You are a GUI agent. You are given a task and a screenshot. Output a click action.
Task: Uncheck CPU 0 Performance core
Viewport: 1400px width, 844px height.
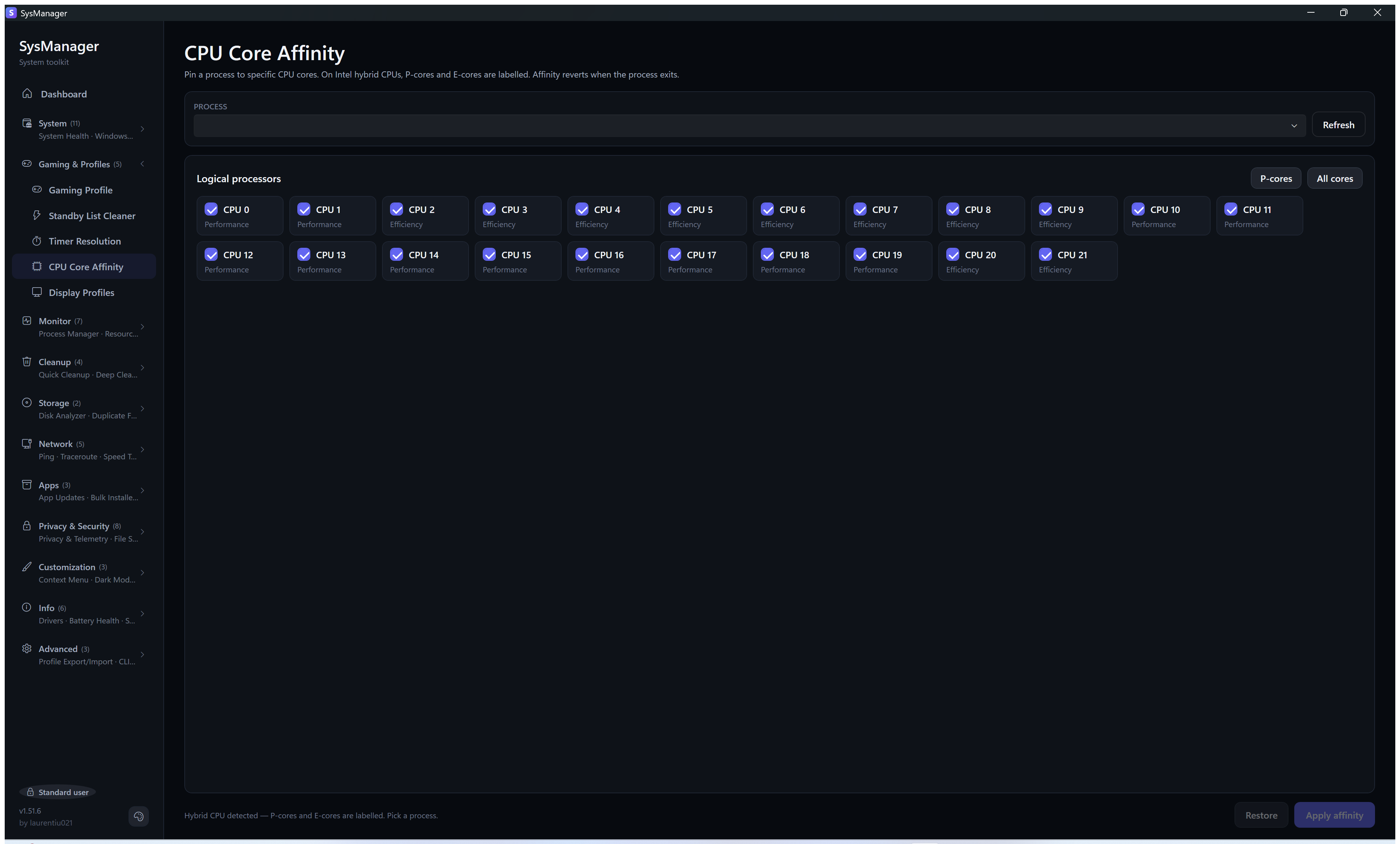click(x=211, y=210)
